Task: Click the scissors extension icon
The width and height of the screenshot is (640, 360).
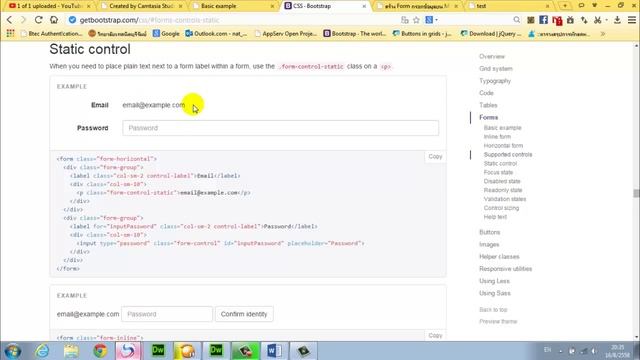Action: coord(598,20)
